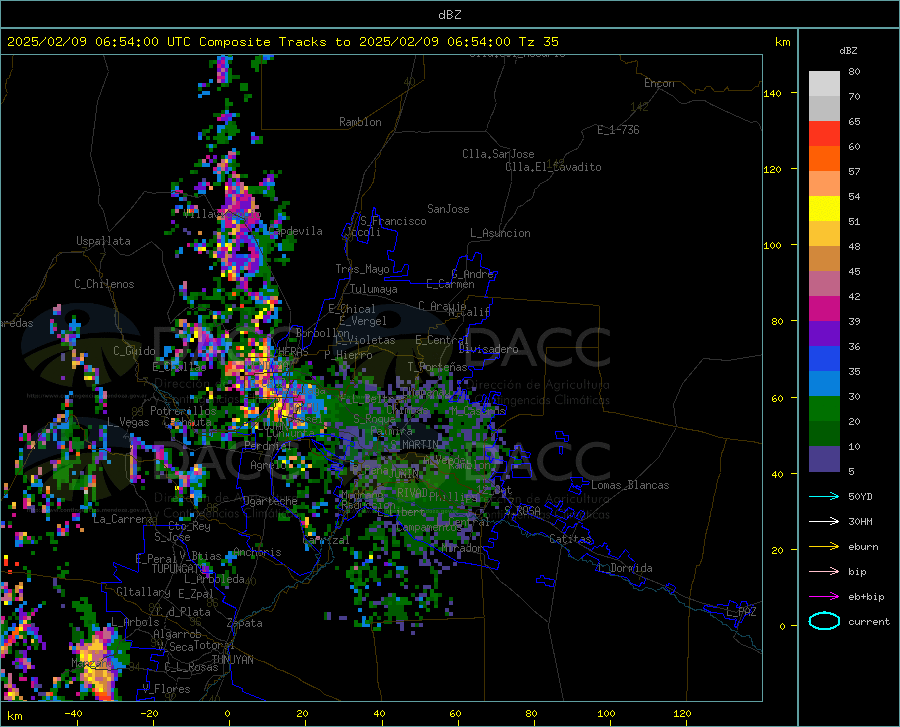Click the Tulumaya label
Viewport: 900px width, 727px height.
(x=374, y=289)
